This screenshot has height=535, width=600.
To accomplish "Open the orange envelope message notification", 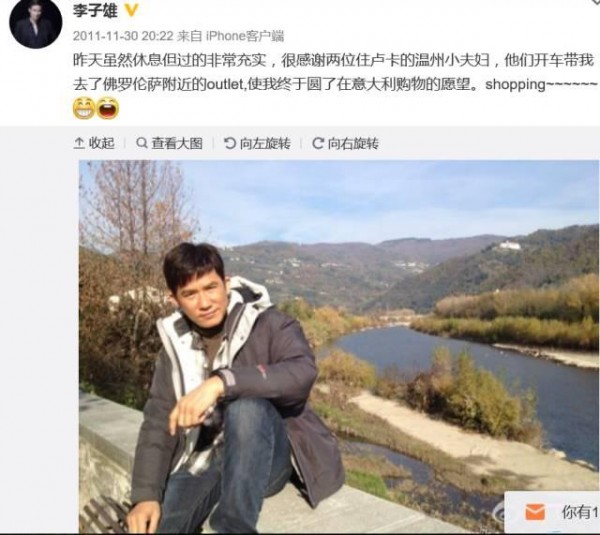I will (535, 512).
